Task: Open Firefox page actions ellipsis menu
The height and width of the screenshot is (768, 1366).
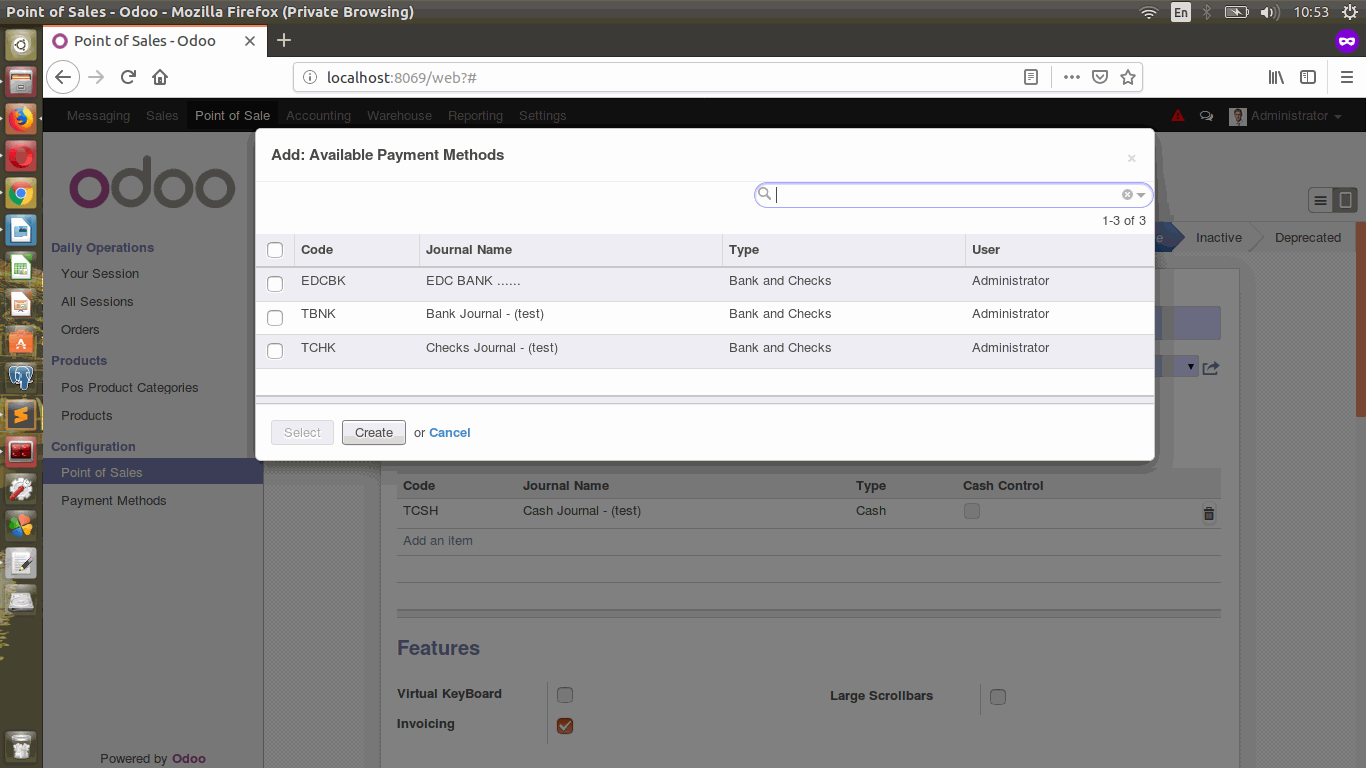Action: 1071,77
